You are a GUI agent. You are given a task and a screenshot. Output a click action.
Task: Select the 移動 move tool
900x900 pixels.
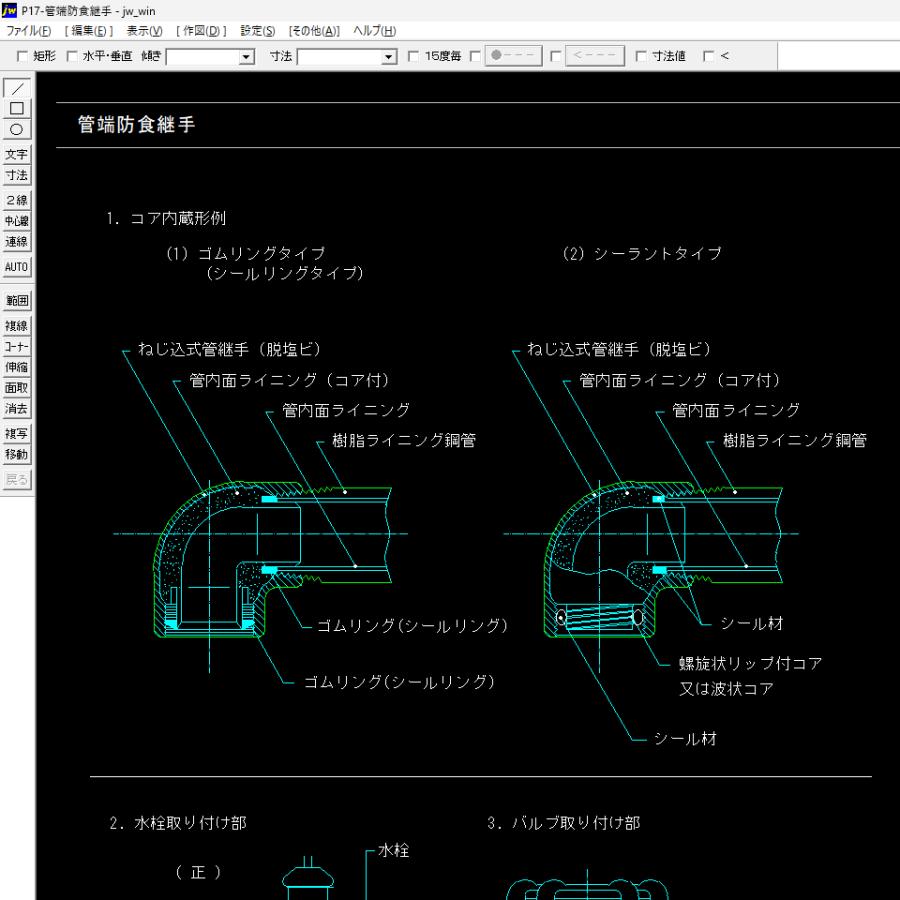pyautogui.click(x=17, y=454)
